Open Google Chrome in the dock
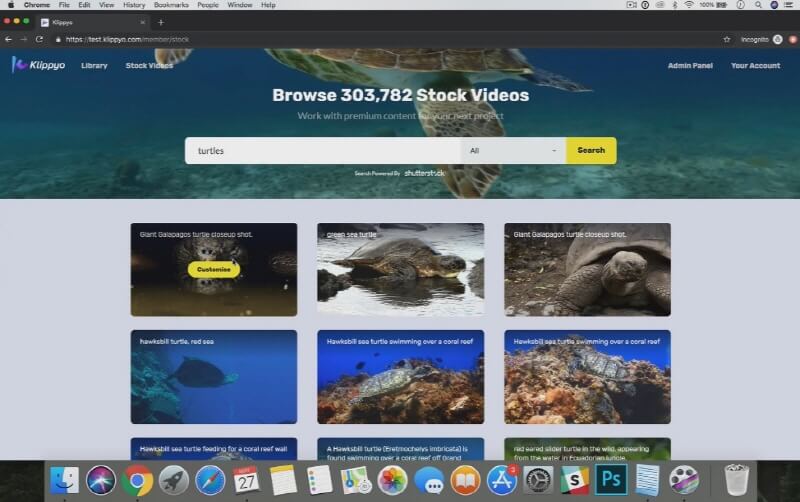800x502 pixels. pos(137,480)
